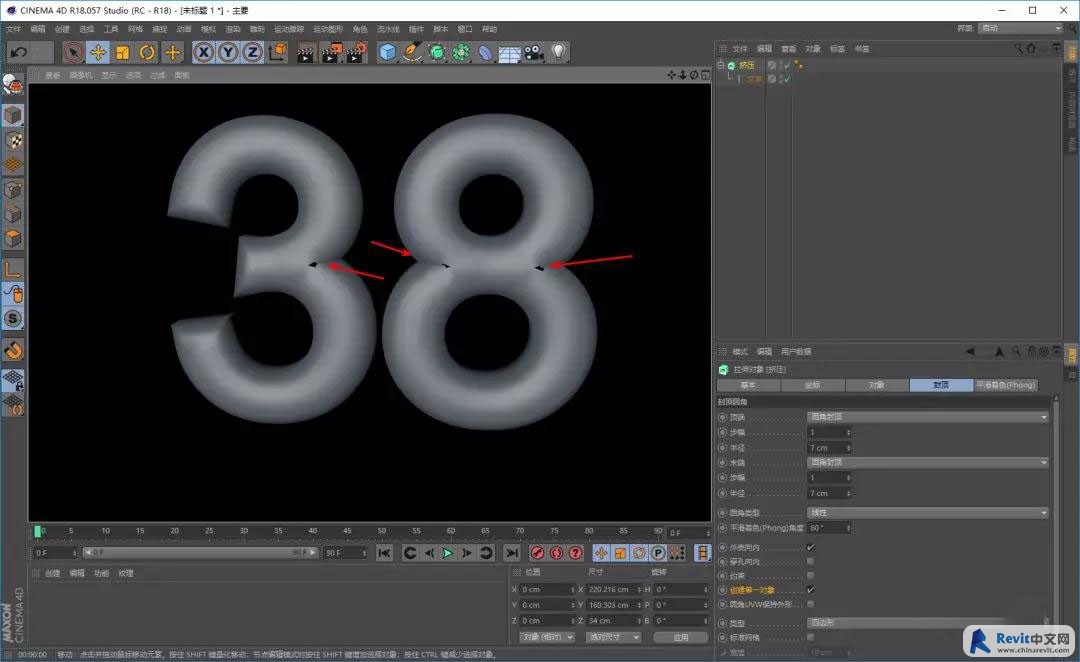
Task: Open the 末端 cap type dropdown
Action: pos(927,462)
